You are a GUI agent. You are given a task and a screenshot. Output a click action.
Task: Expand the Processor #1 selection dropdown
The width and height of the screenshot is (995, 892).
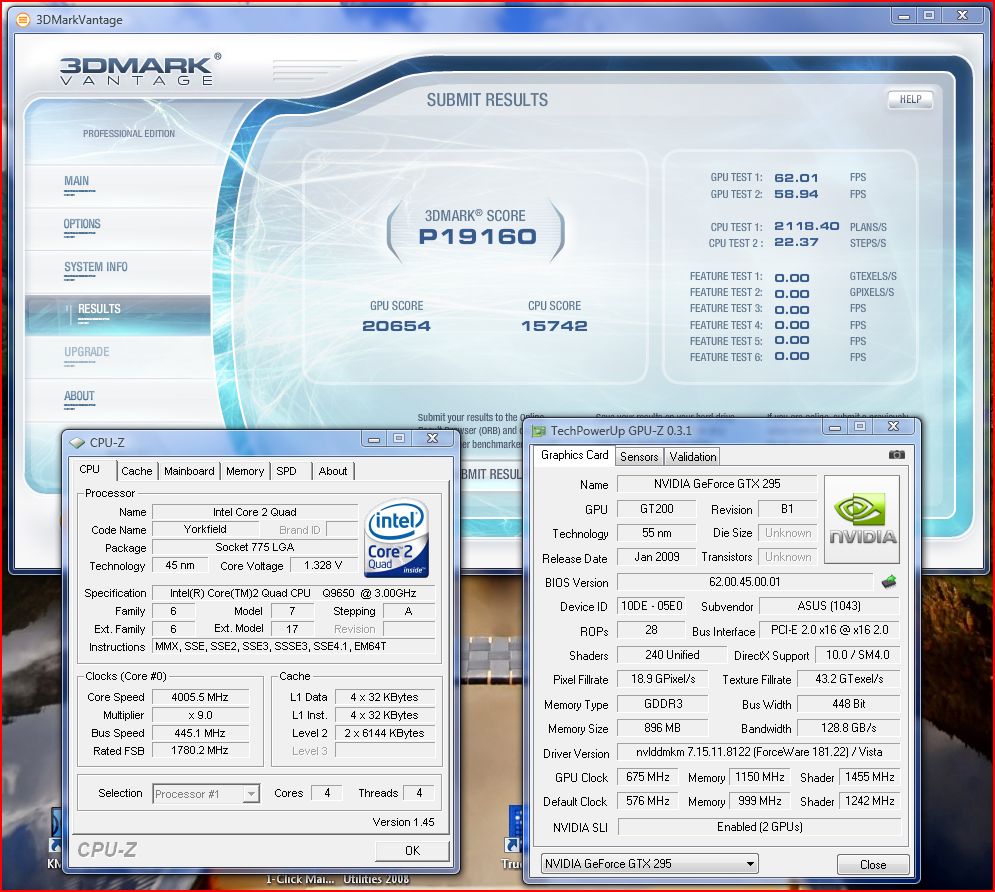[x=206, y=794]
